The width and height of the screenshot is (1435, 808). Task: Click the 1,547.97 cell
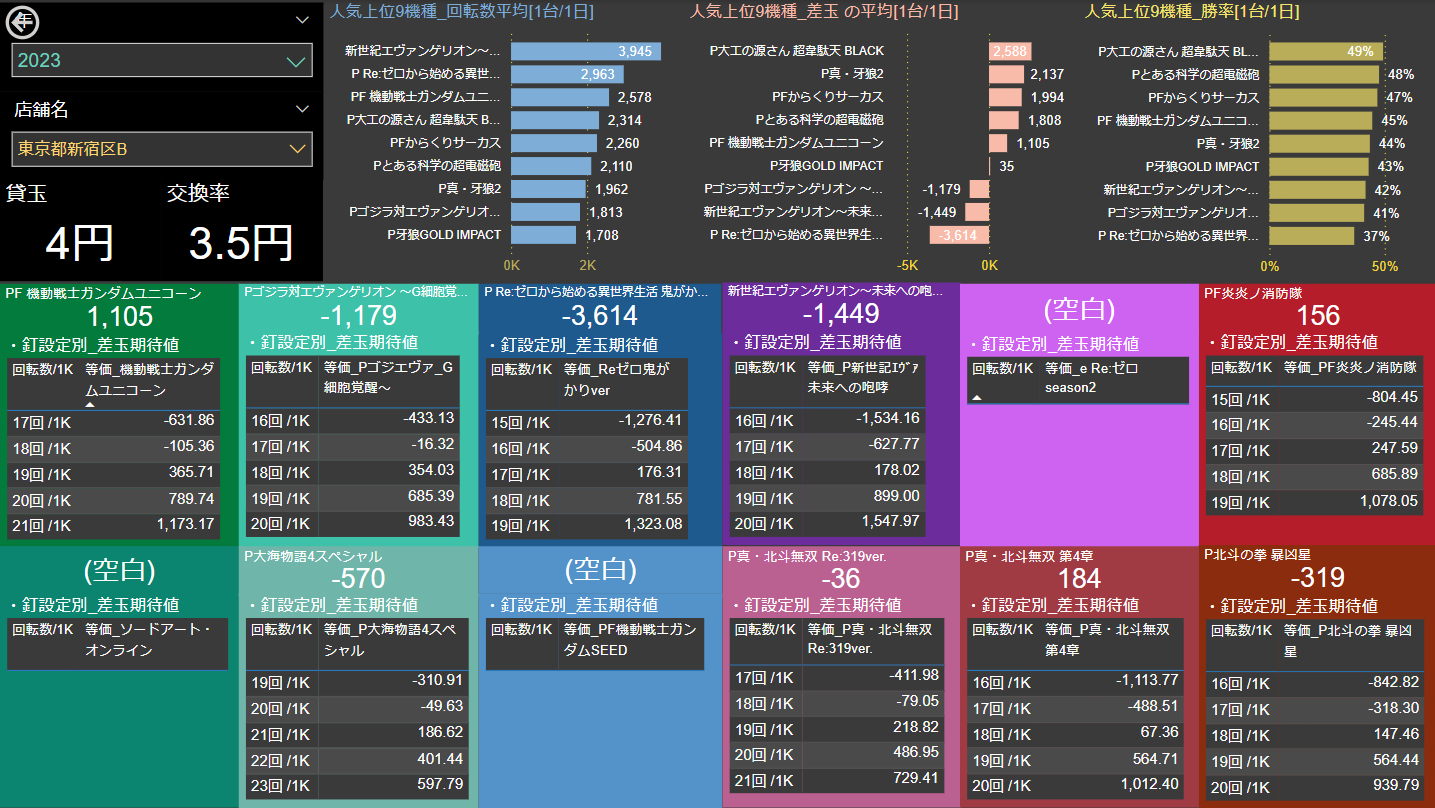[891, 521]
